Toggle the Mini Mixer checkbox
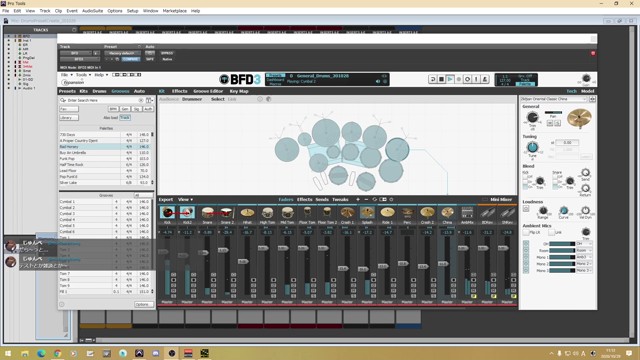 tap(485, 200)
